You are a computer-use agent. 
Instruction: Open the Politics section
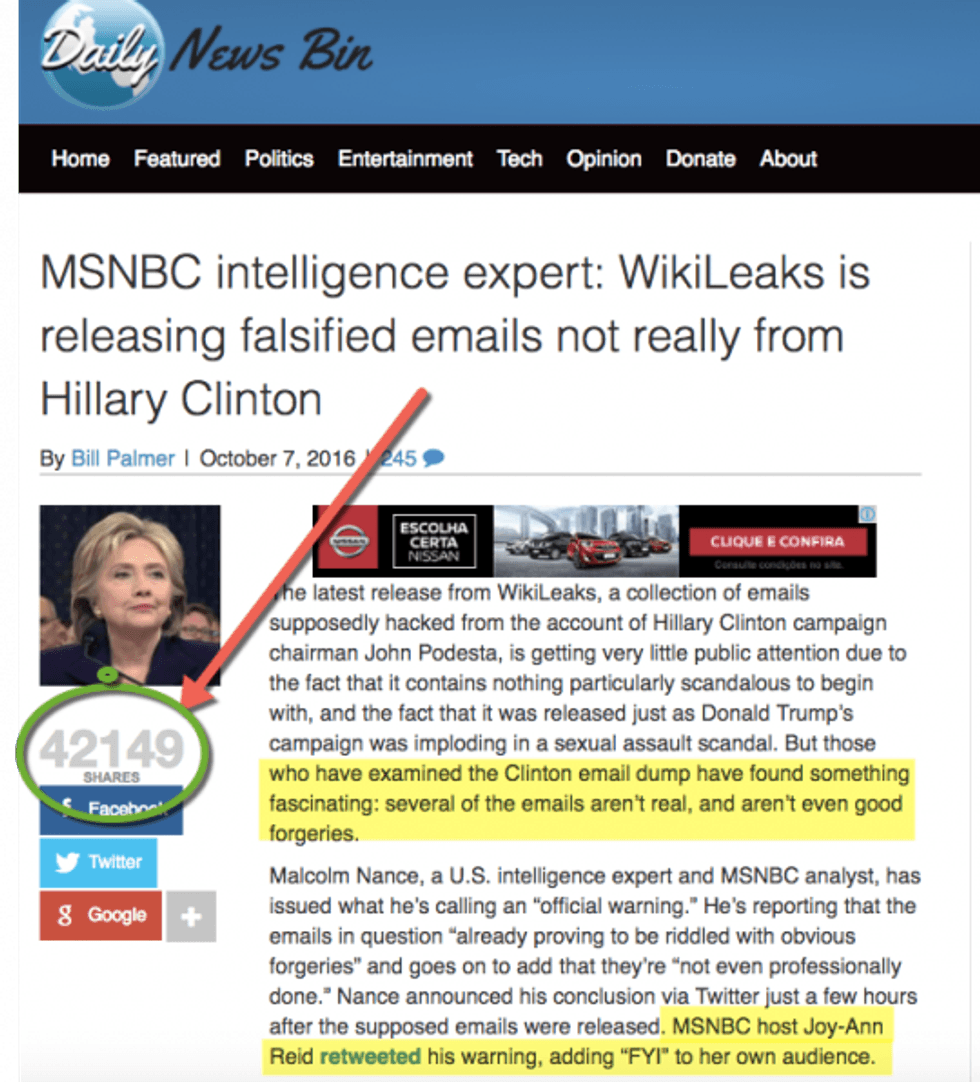(279, 159)
